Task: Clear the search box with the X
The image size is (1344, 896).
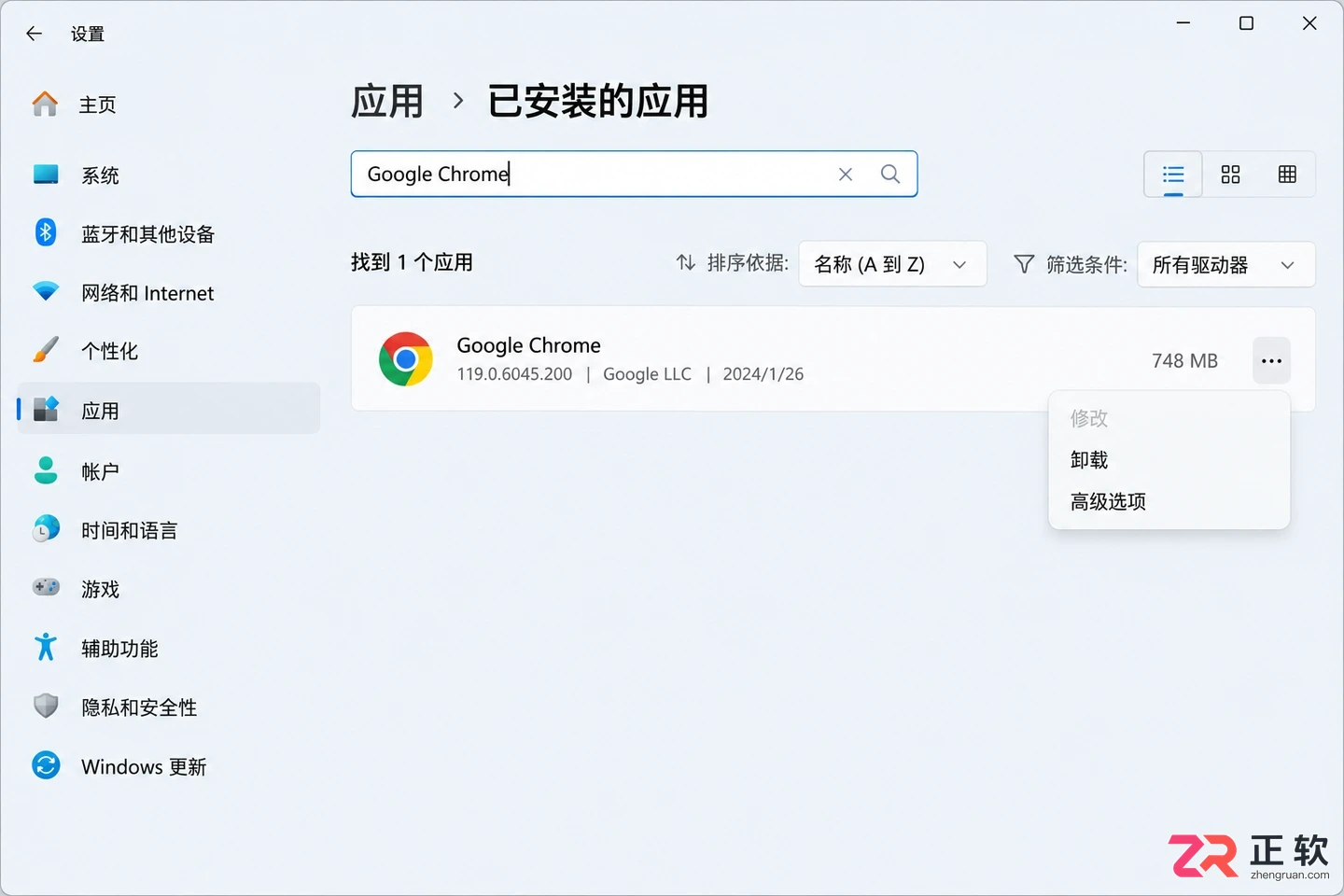Action: click(846, 175)
